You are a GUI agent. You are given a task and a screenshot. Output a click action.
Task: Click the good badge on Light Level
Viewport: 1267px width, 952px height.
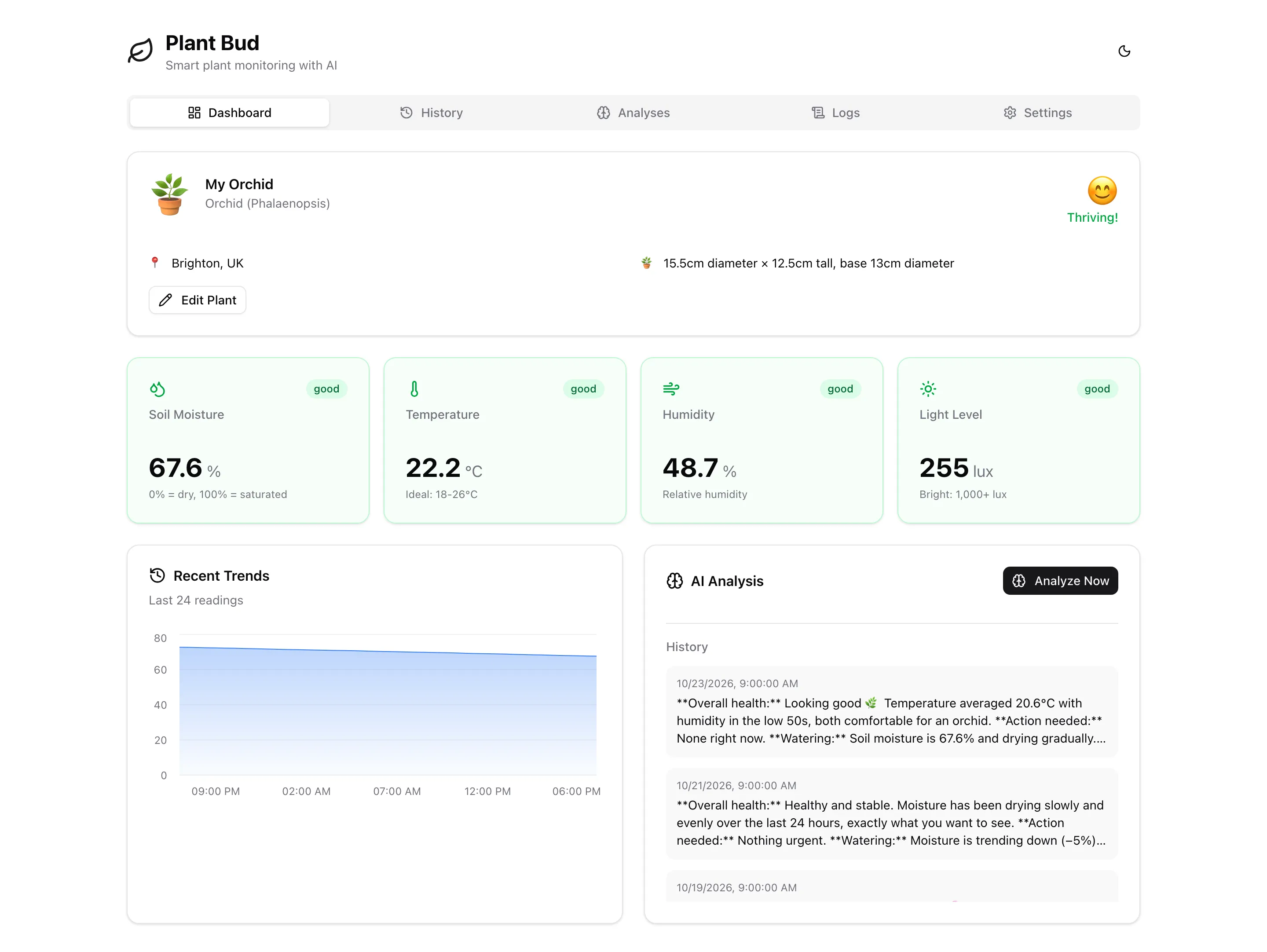tap(1097, 389)
